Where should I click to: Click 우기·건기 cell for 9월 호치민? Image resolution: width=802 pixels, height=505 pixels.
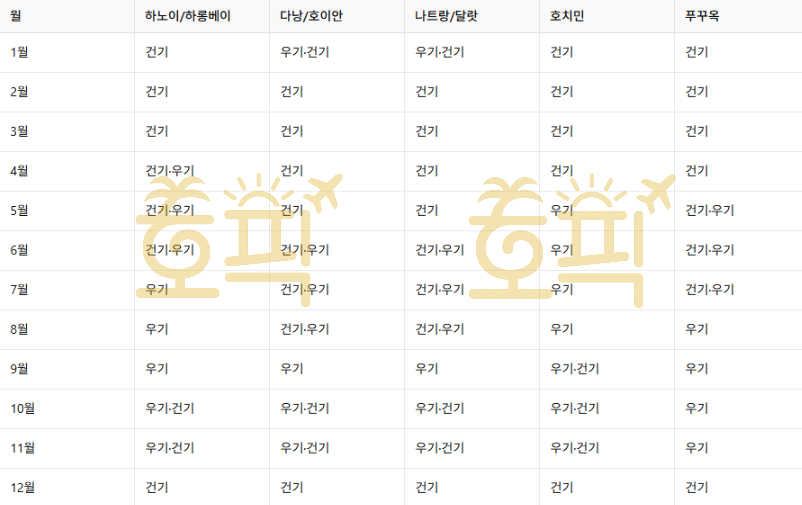[575, 369]
